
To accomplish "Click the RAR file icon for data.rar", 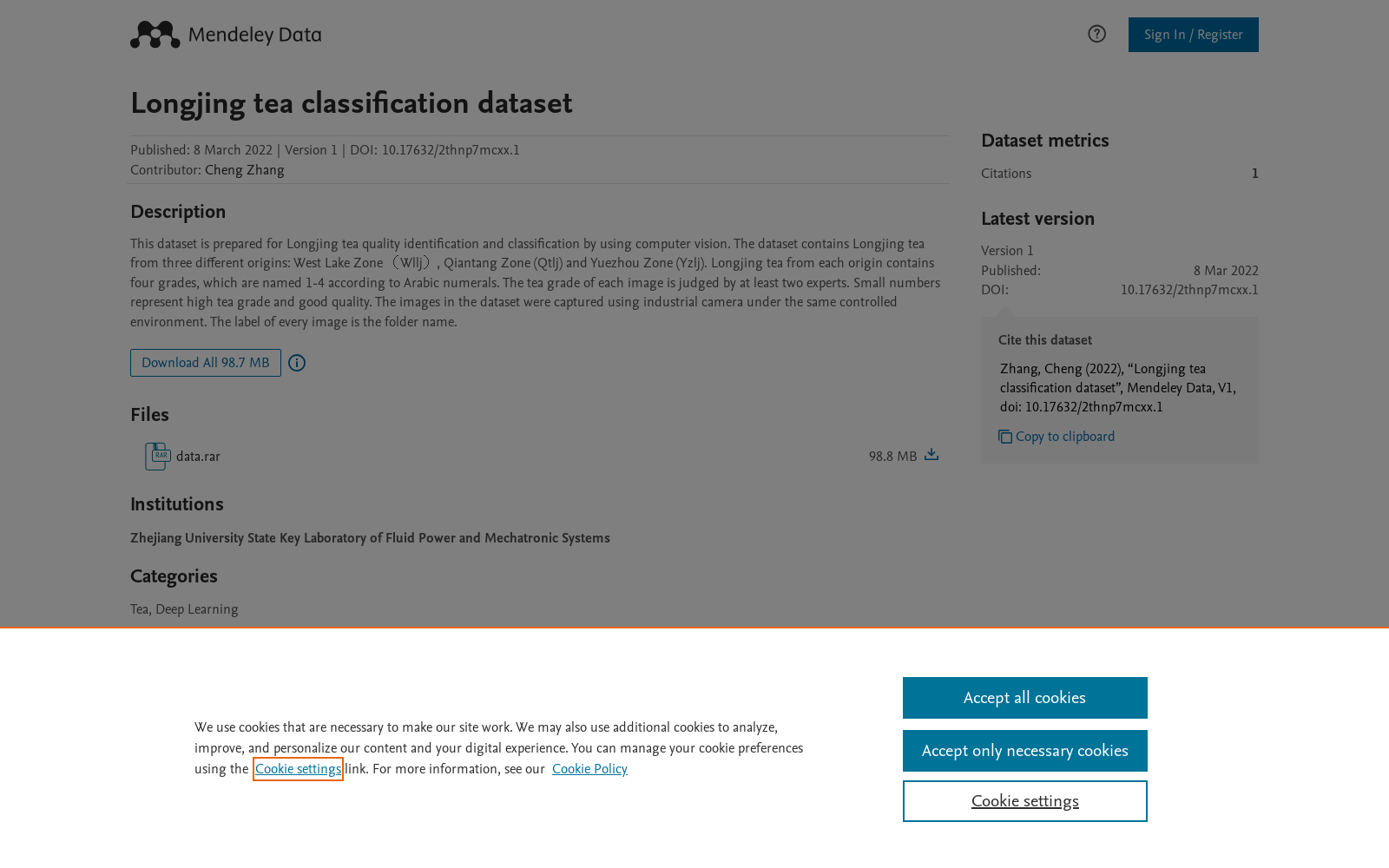I will coord(158,457).
